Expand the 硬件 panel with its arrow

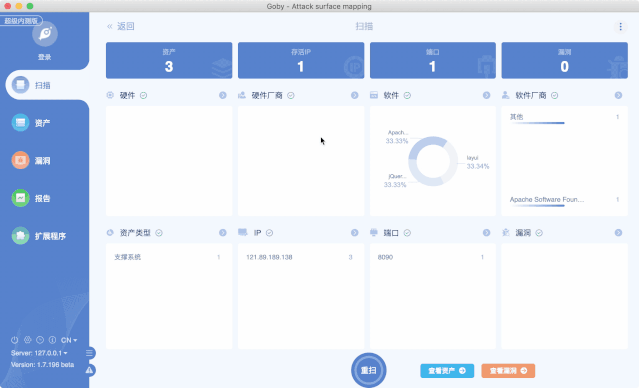pos(223,95)
